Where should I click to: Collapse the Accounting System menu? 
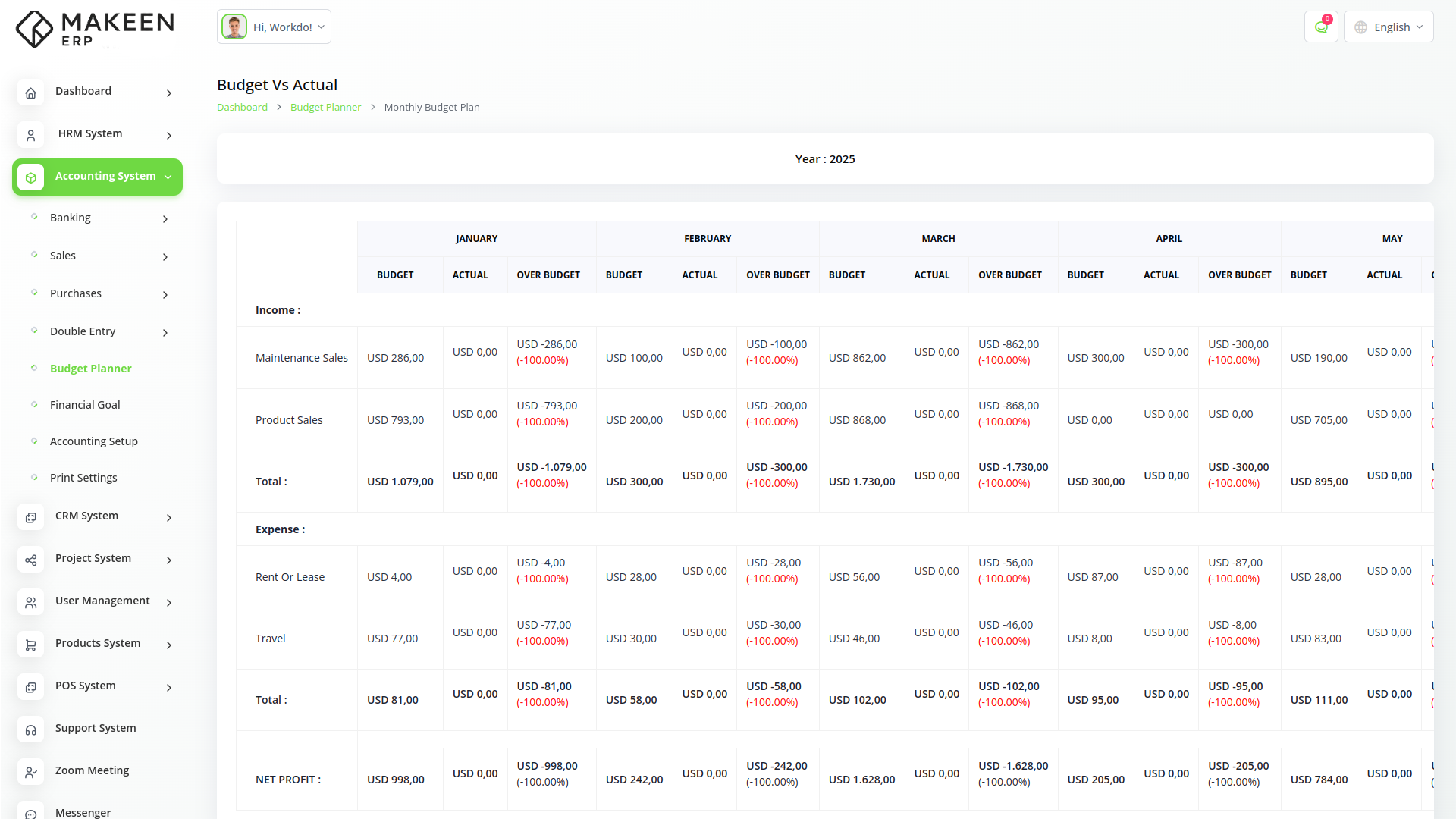tap(168, 177)
